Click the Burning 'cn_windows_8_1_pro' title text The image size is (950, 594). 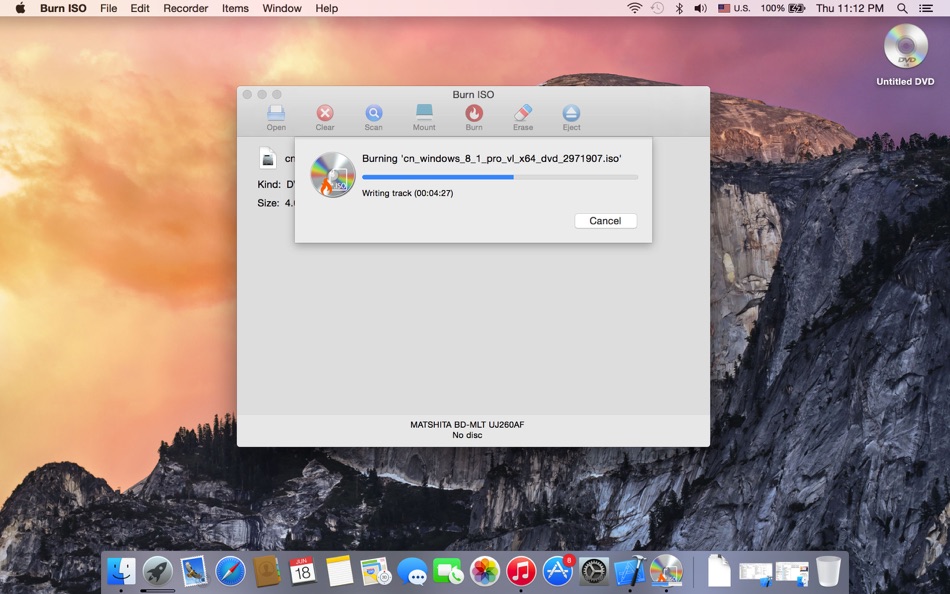coord(491,158)
